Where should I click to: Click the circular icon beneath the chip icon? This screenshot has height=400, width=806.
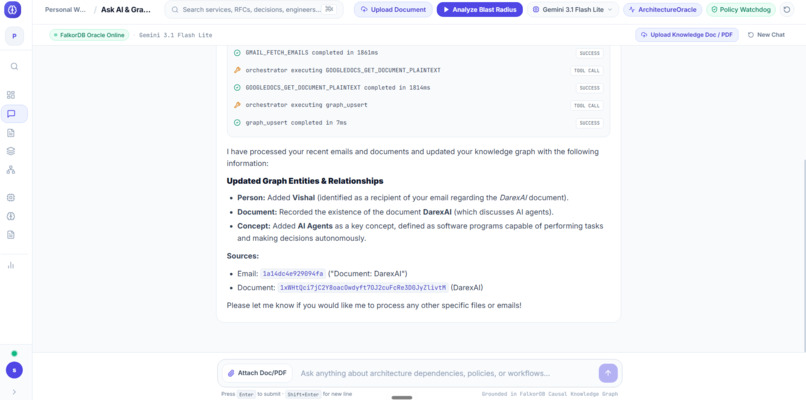click(x=11, y=216)
